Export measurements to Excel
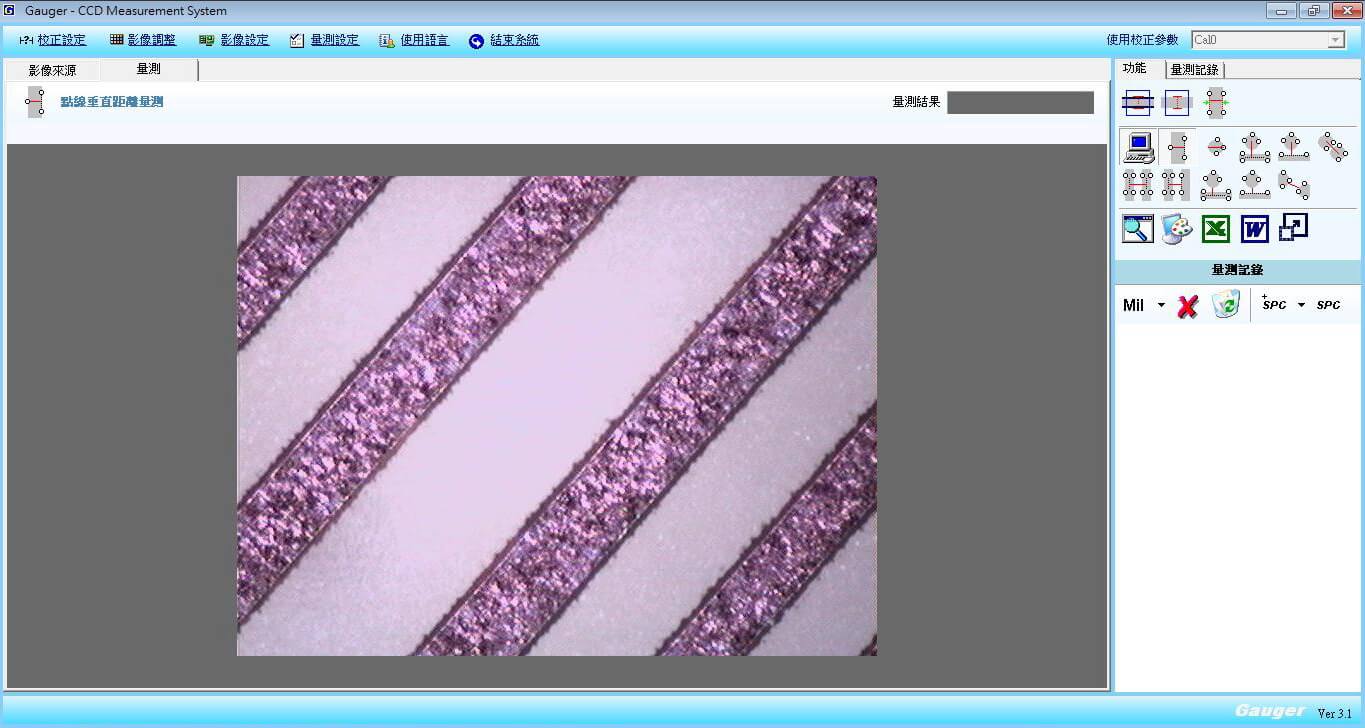Screen dimensions: 1365x728 (x=1216, y=229)
